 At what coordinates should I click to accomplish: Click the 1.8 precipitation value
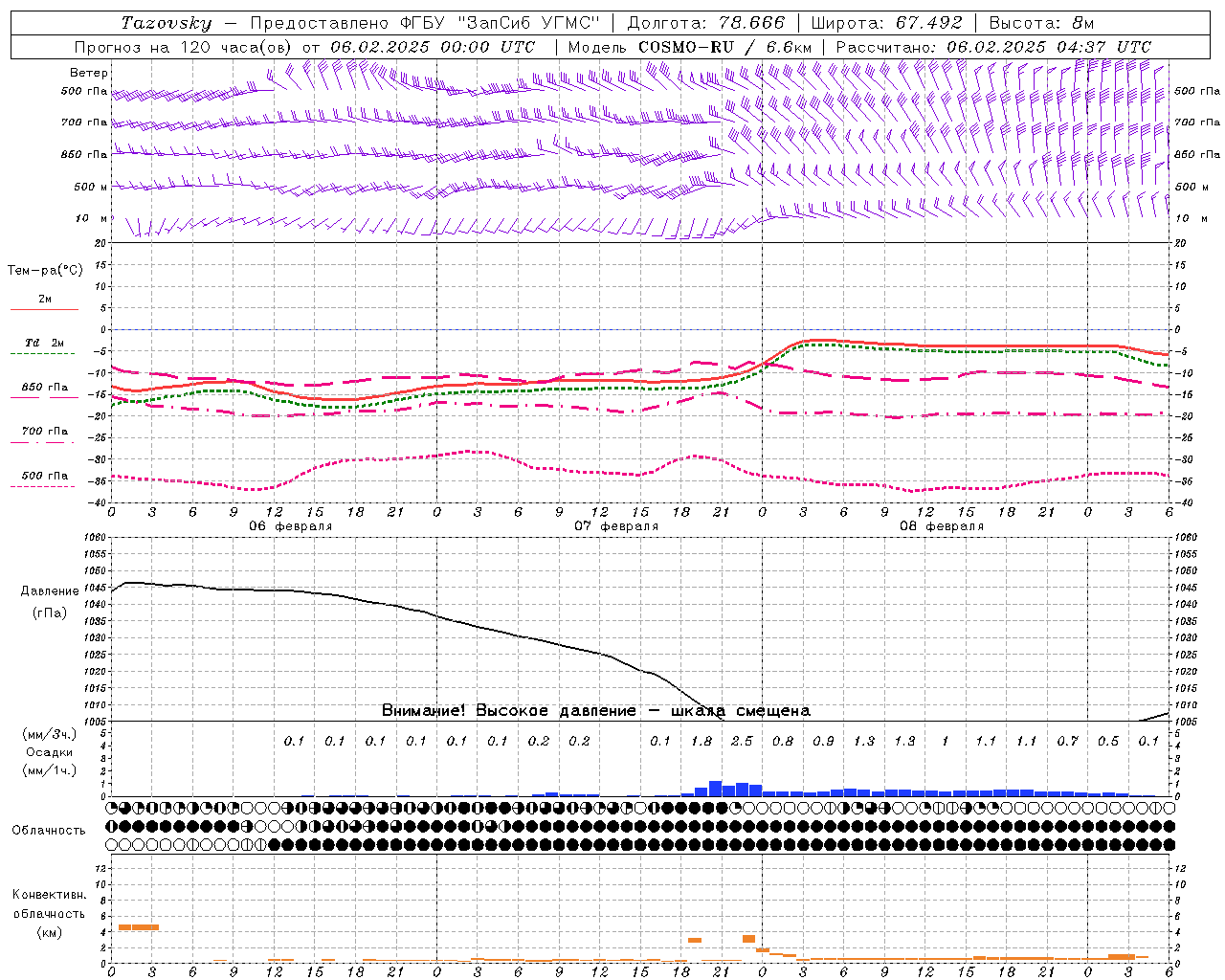pos(702,742)
